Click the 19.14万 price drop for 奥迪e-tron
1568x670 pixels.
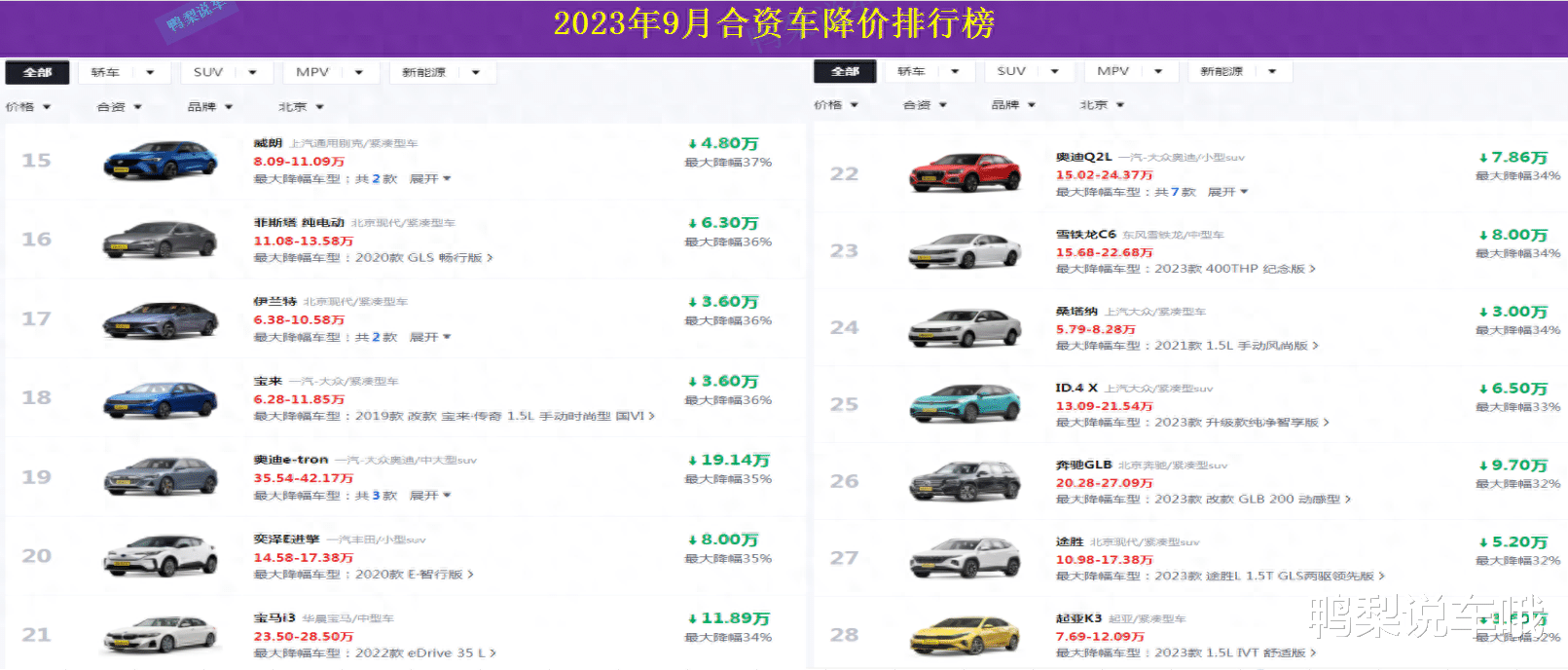point(729,460)
